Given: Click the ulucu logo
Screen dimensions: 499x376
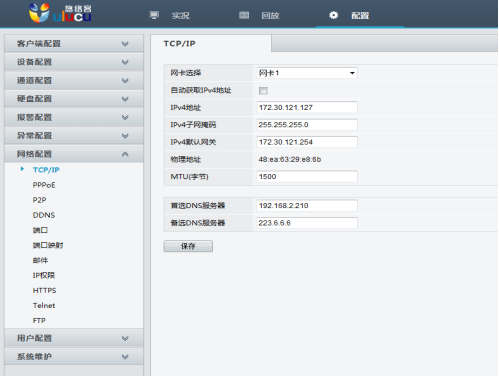Looking at the screenshot, I should [x=60, y=13].
